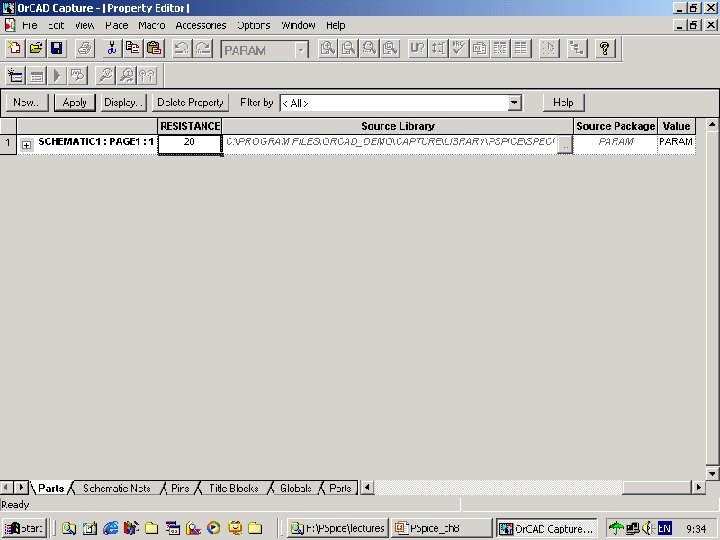The height and width of the screenshot is (540, 720).
Task: Click the Zoom Out toolbar icon
Action: tap(349, 48)
